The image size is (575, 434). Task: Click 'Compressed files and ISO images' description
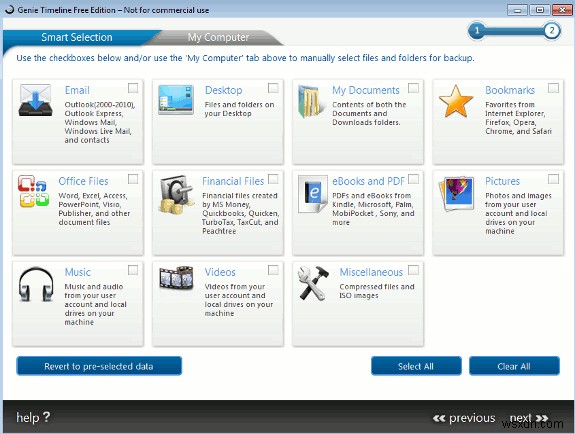377,291
